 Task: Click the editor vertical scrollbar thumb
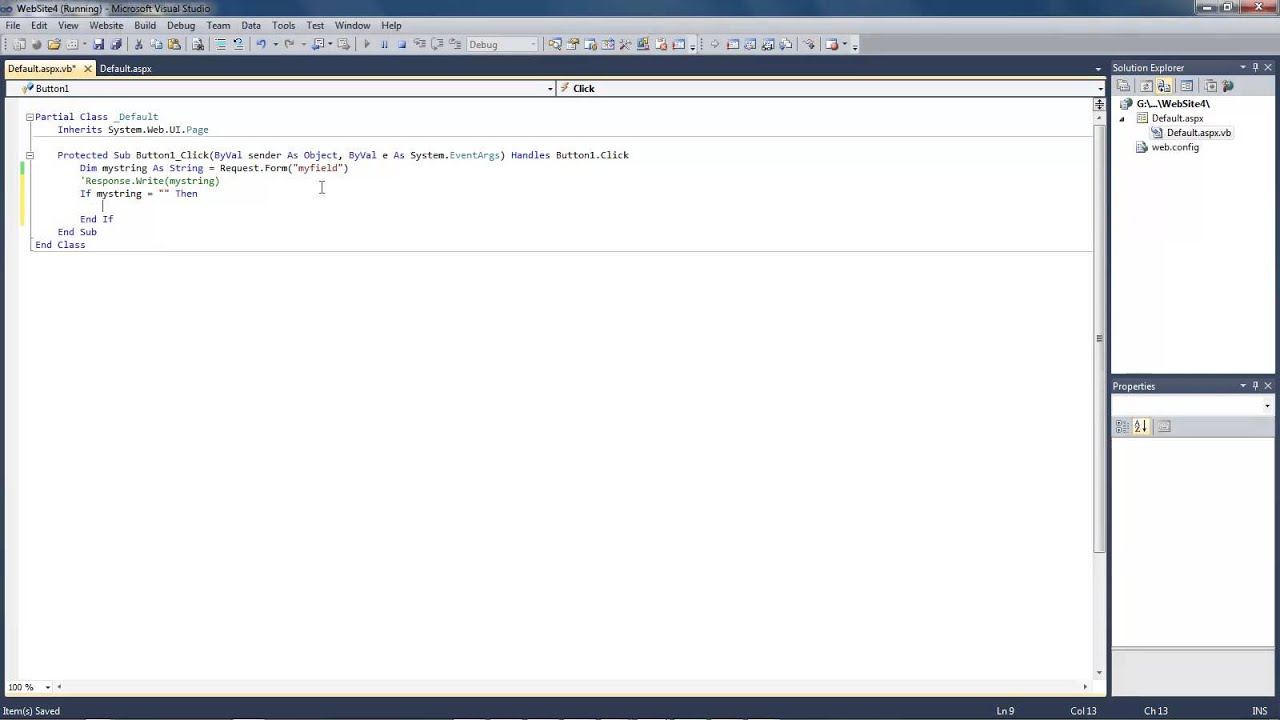tap(1099, 338)
